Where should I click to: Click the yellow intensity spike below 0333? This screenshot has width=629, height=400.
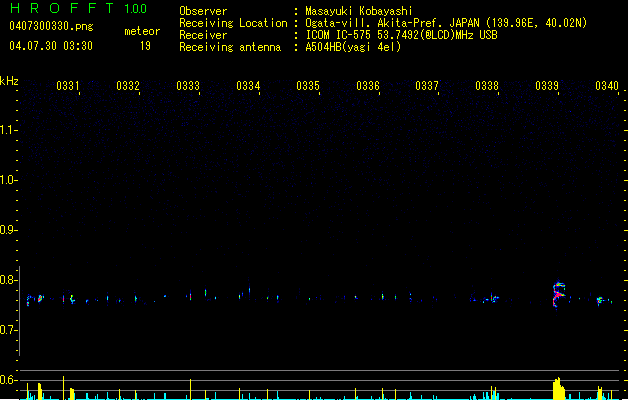[191, 390]
